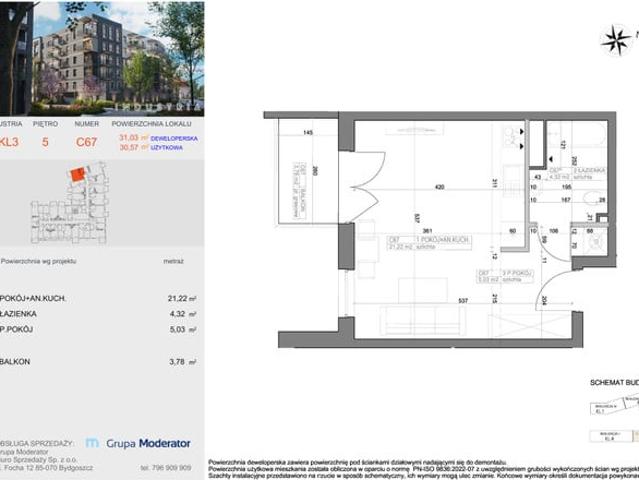The height and width of the screenshot is (480, 639).
Task: Click the POWIERZCHNIA LOKALU header
Action: tap(151, 123)
